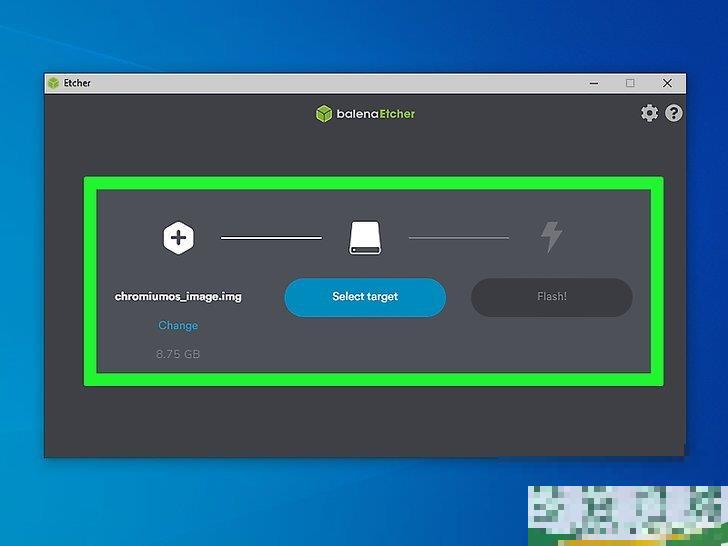Image resolution: width=728 pixels, height=546 pixels.
Task: Click the balenaEtcher header text
Action: (x=376, y=114)
